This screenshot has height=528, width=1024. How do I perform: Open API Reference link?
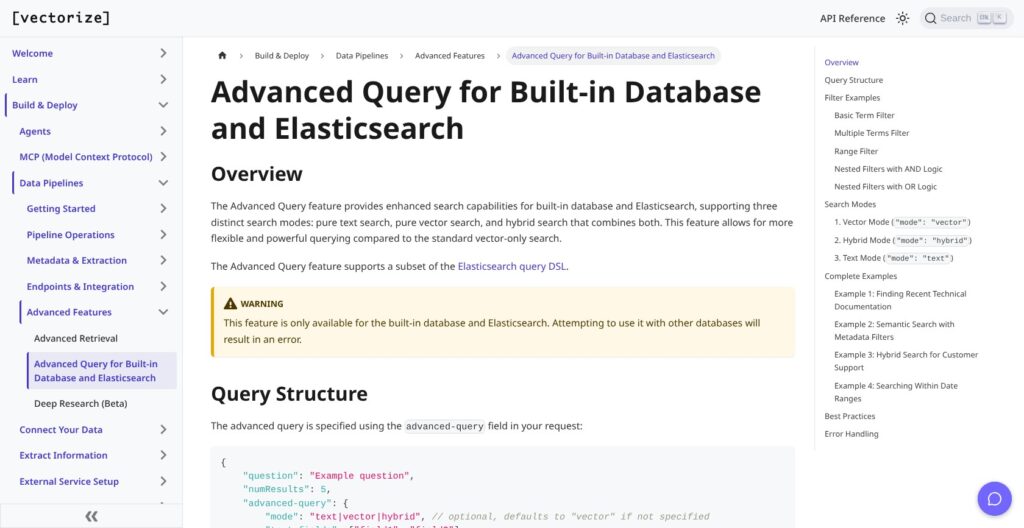point(852,18)
